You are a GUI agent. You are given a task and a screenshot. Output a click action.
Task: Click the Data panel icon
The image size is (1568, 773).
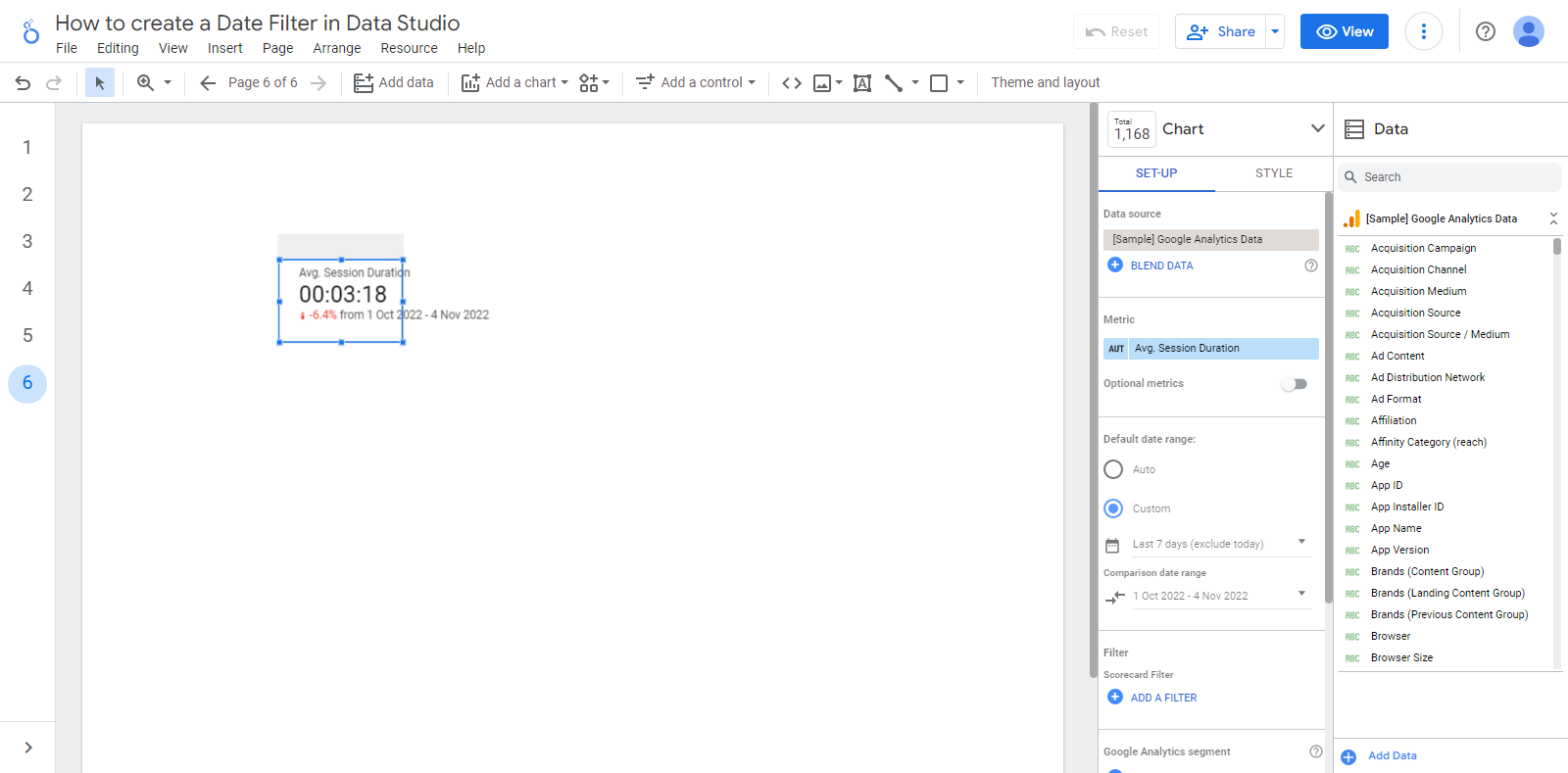(1354, 129)
